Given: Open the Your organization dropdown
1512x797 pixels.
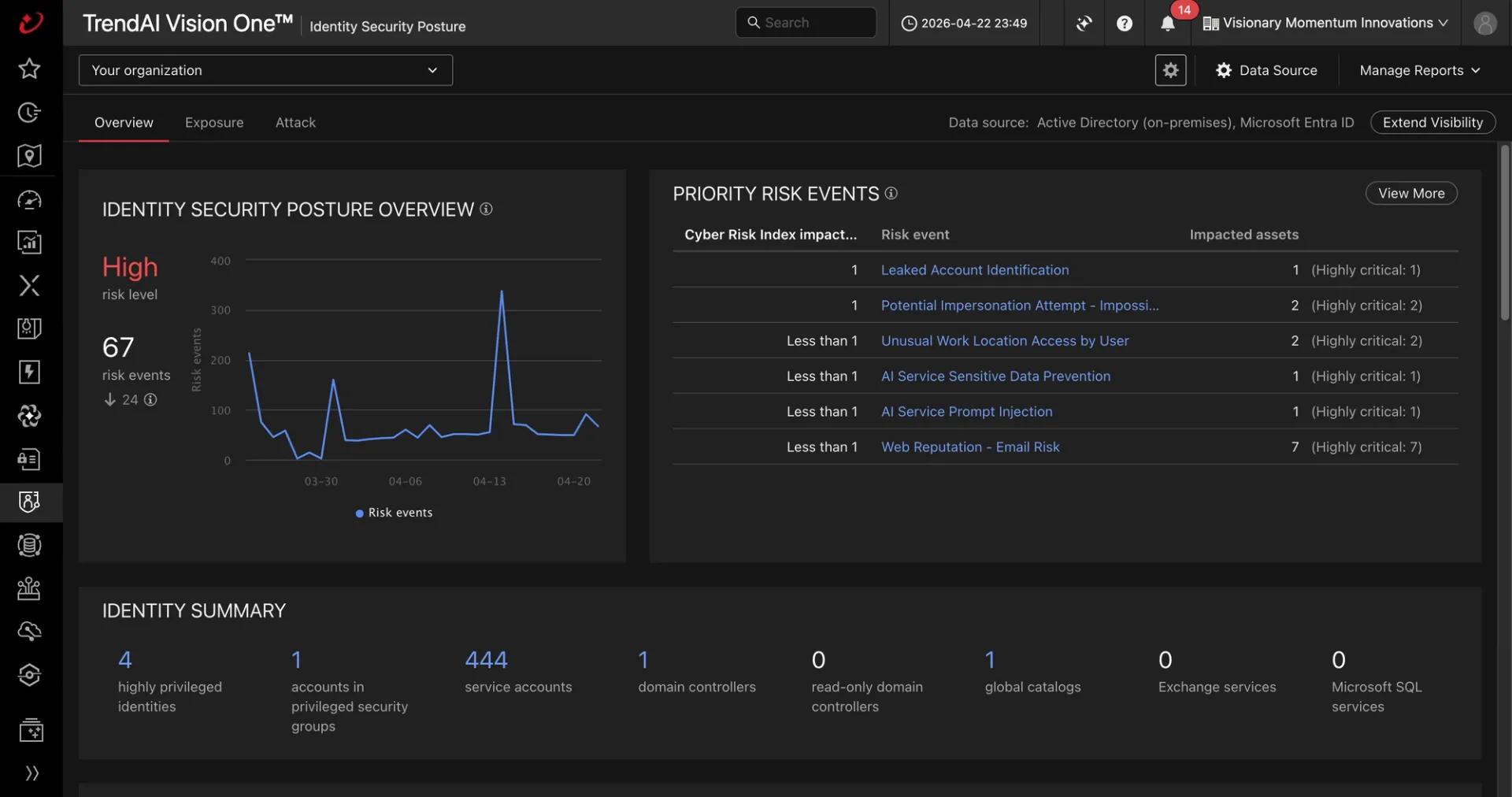Looking at the screenshot, I should coord(265,70).
